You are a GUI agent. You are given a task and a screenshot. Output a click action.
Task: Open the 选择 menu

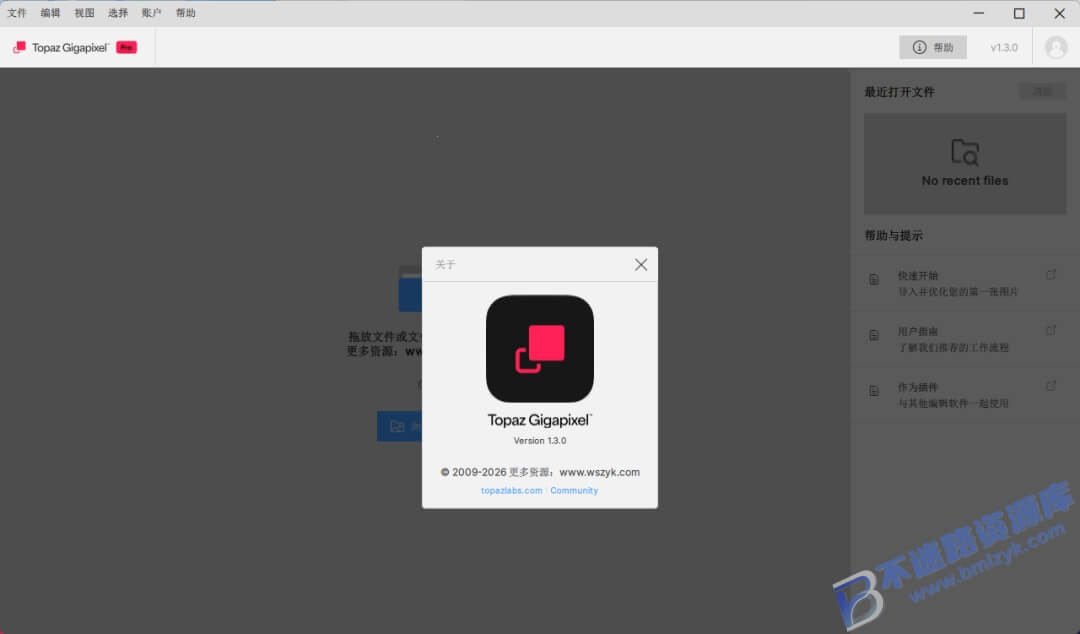pos(118,13)
